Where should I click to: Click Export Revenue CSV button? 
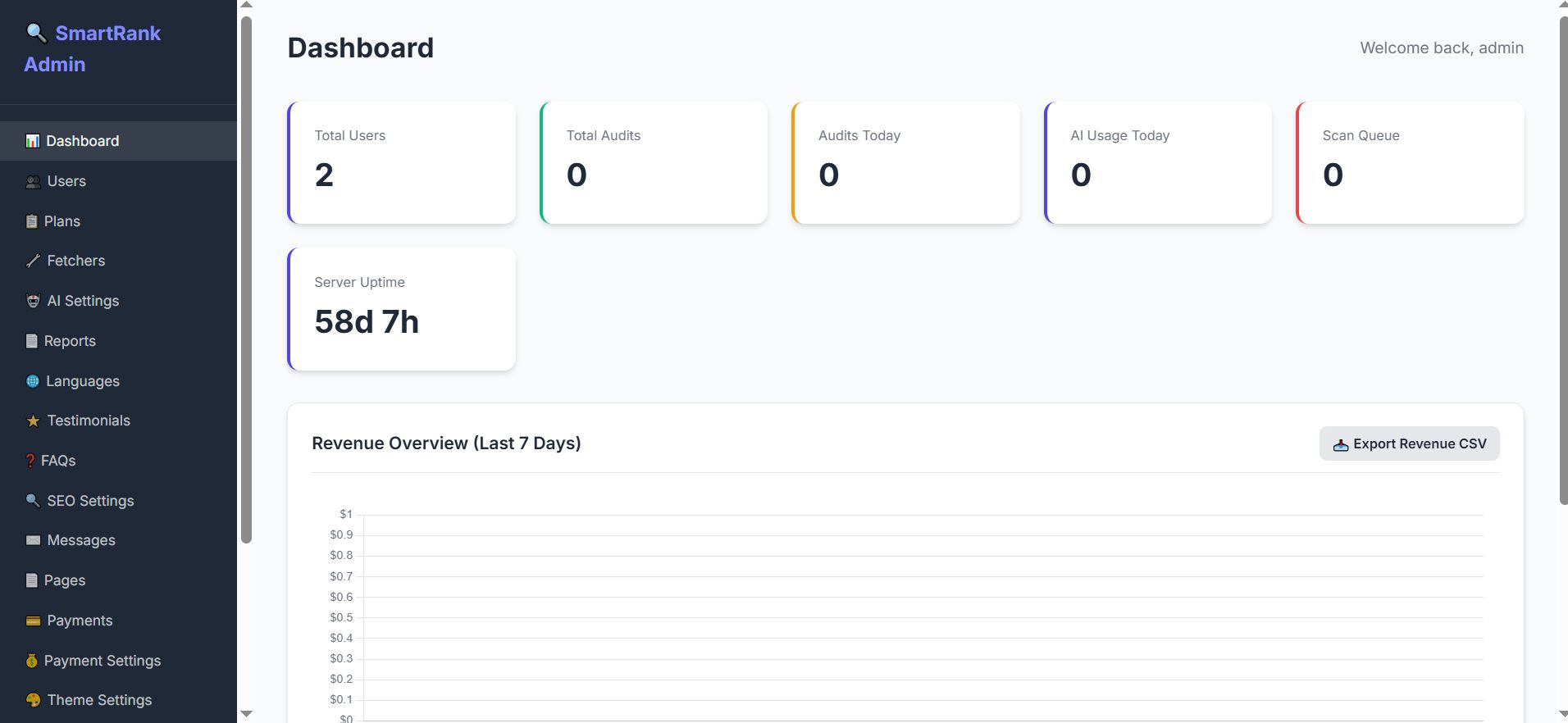(x=1409, y=443)
